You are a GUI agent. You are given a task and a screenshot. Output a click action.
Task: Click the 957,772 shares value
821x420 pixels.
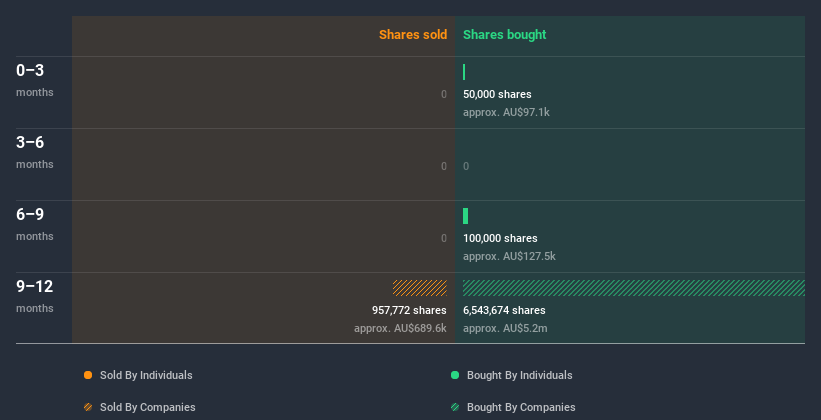409,310
